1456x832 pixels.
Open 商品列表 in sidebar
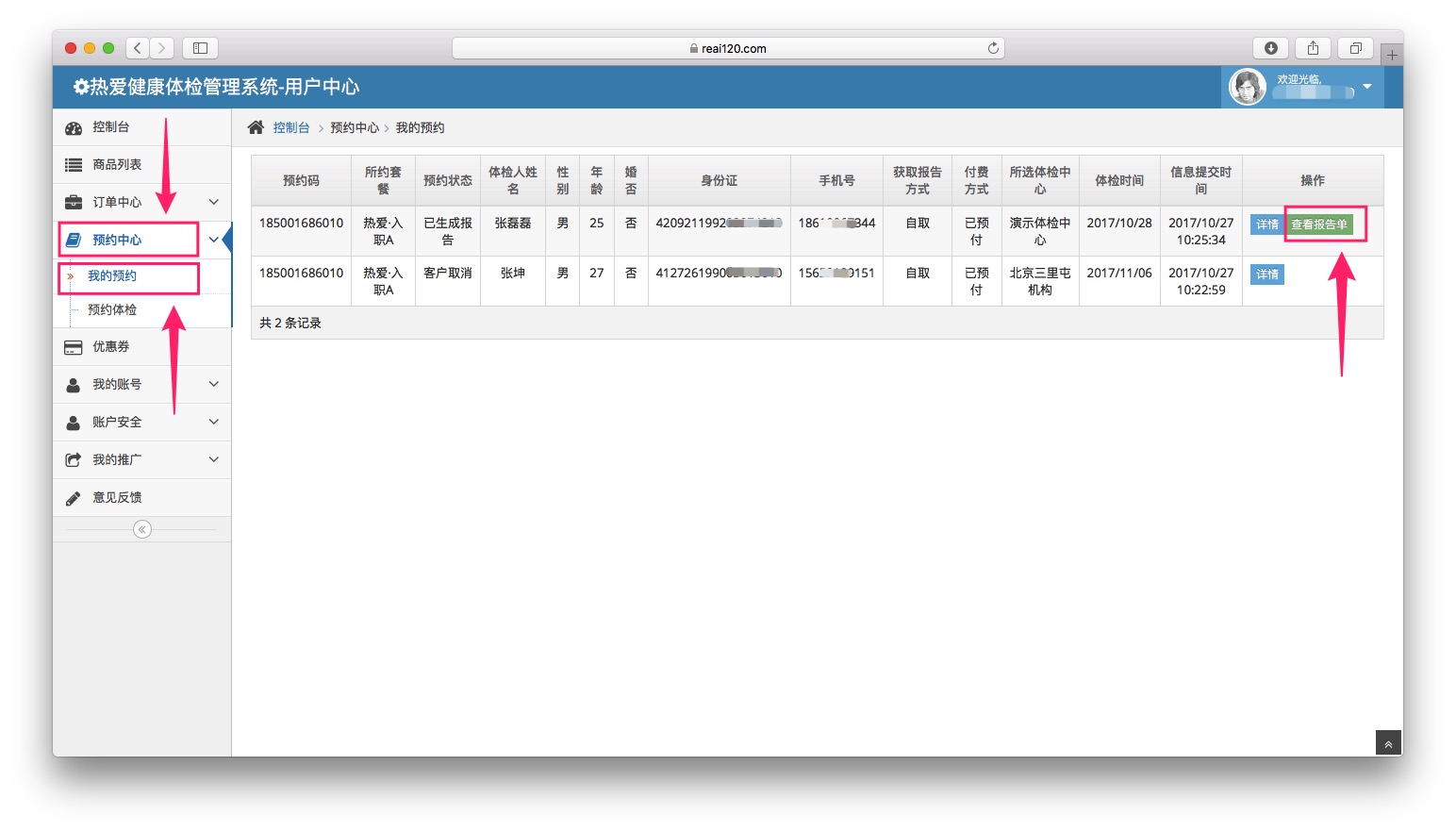coord(117,165)
